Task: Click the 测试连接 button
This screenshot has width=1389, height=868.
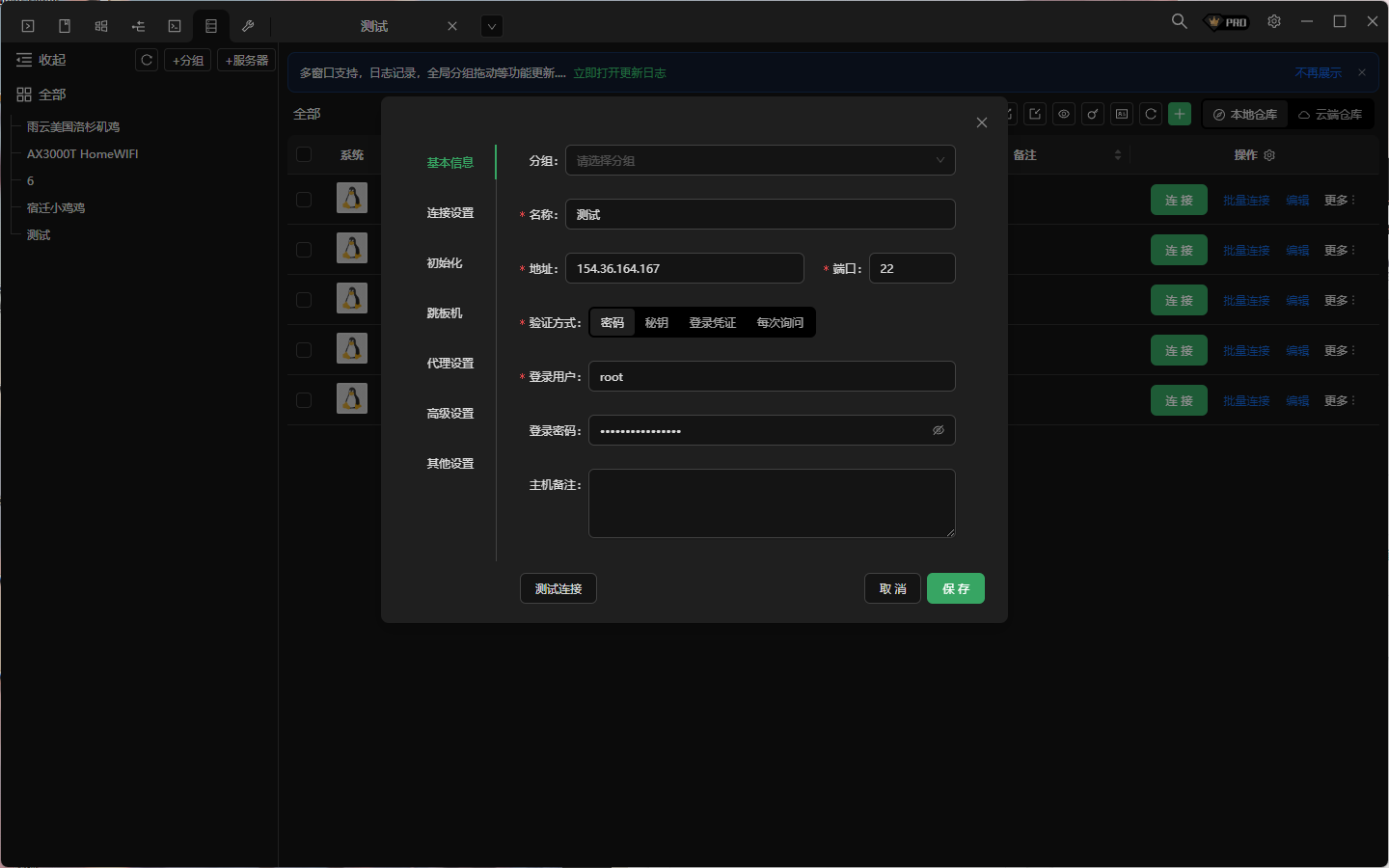Action: [558, 588]
